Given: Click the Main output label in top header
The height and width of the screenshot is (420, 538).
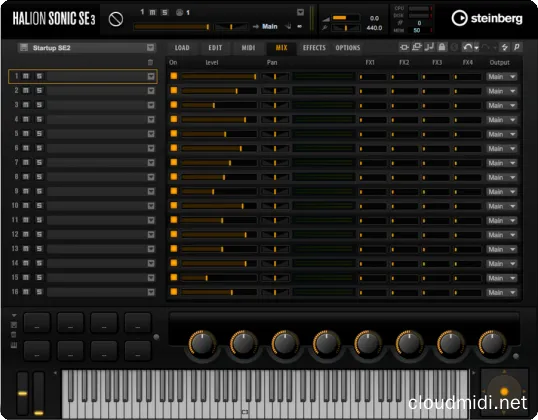Looking at the screenshot, I should 270,26.
